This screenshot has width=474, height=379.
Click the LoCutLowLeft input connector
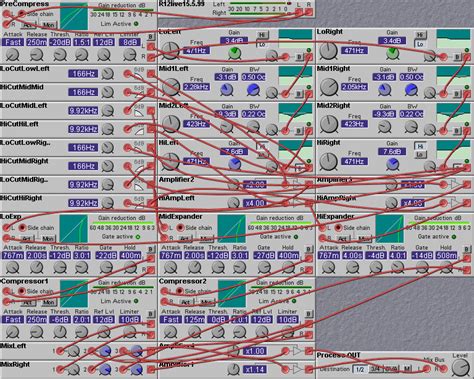click(127, 74)
